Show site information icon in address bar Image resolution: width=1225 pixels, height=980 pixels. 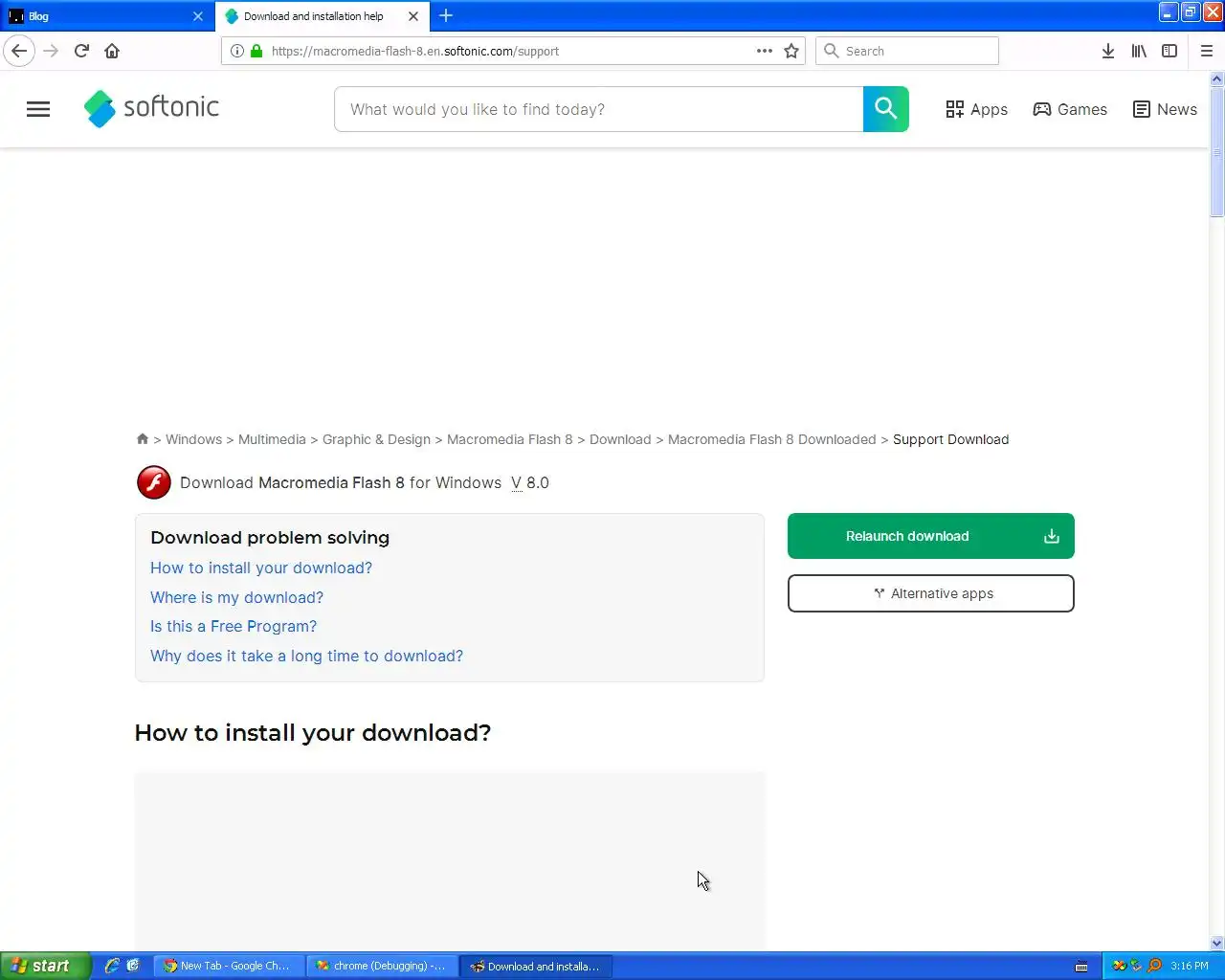coord(237,51)
